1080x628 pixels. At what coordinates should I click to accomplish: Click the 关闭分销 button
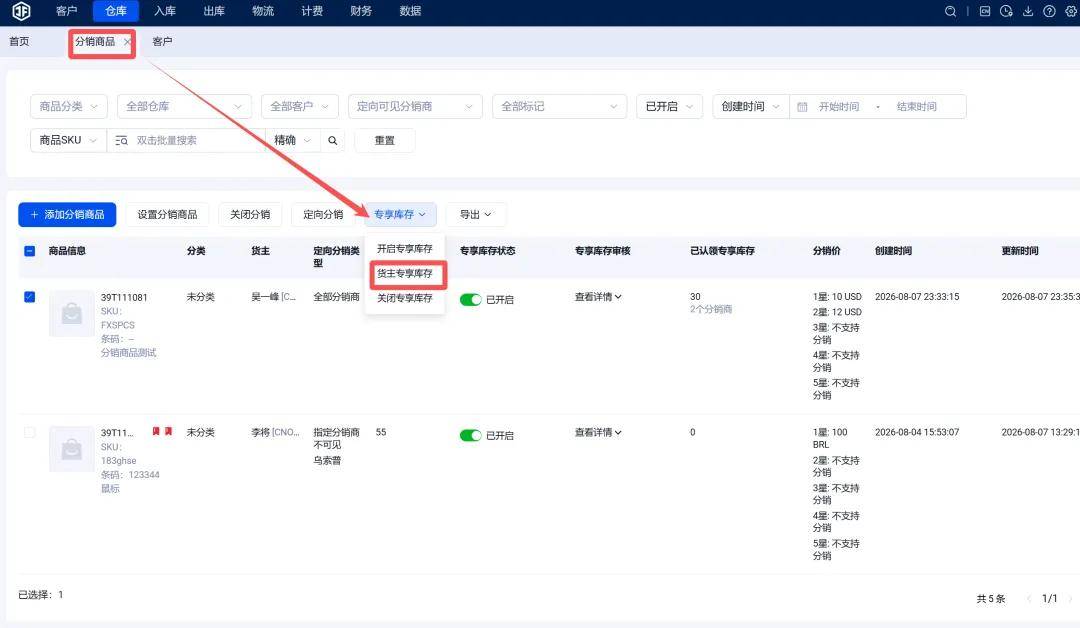pyautogui.click(x=250, y=215)
